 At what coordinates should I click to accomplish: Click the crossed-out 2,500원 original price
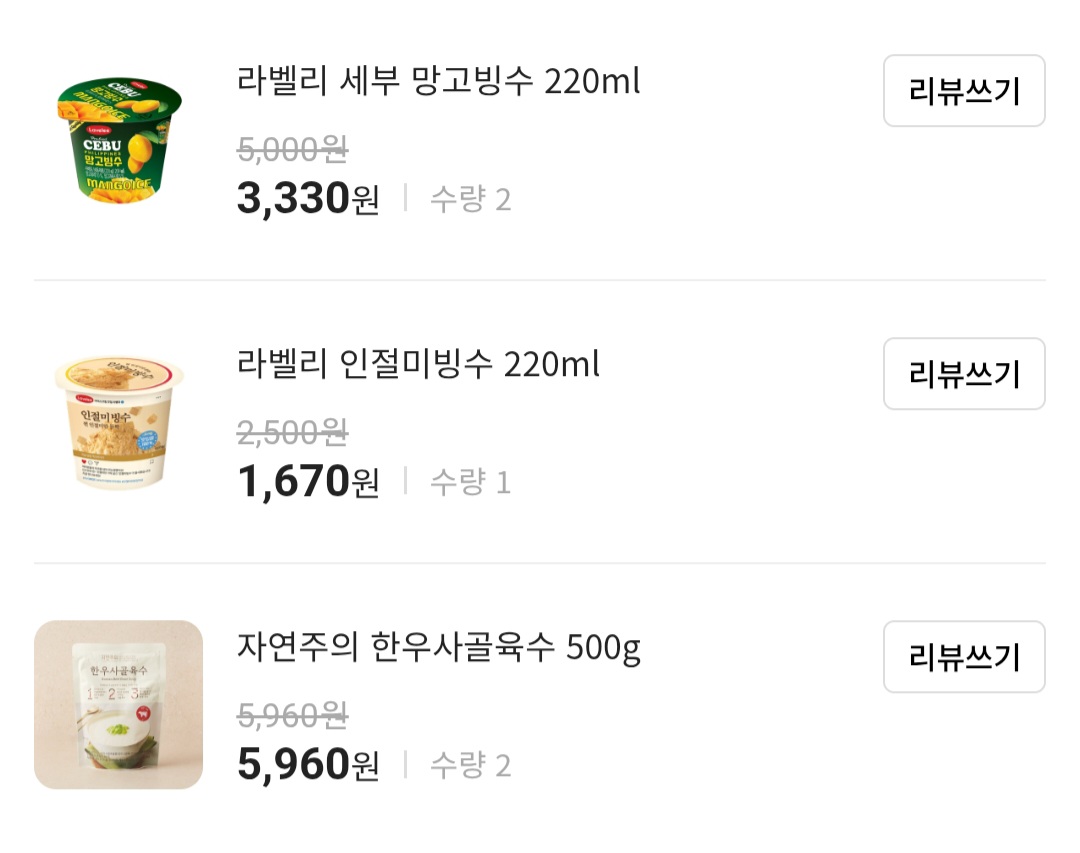click(x=289, y=435)
